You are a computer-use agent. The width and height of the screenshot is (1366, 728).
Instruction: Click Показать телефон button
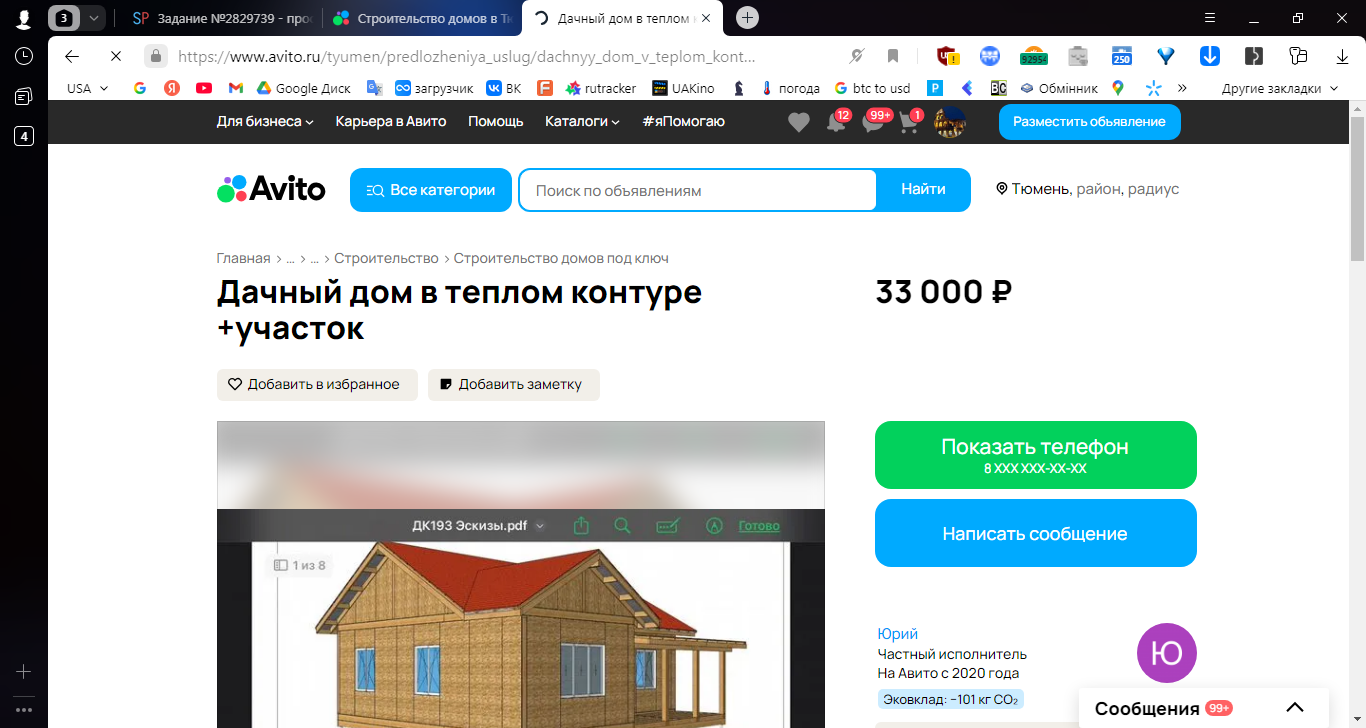point(1035,455)
